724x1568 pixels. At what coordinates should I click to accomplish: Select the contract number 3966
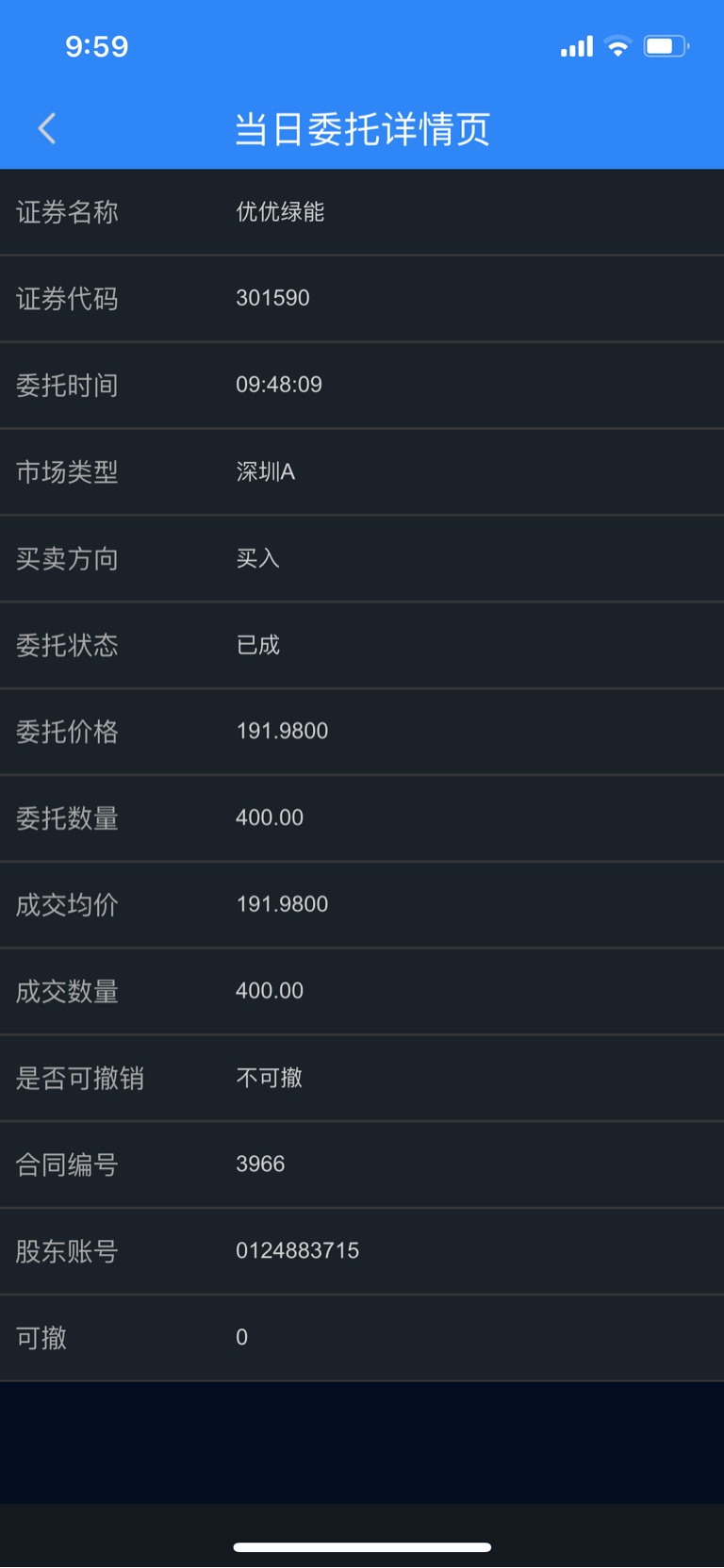(x=260, y=1164)
